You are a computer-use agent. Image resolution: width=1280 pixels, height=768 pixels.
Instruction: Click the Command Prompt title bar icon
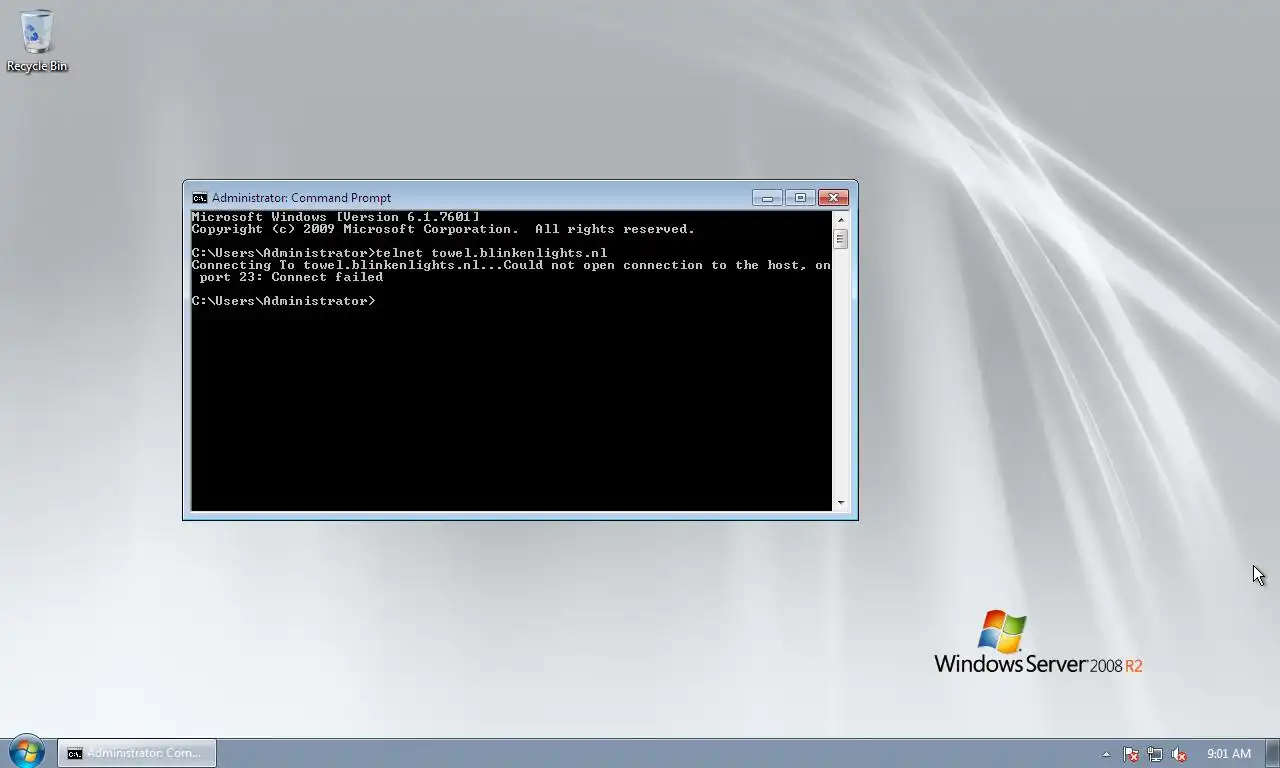tap(200, 198)
